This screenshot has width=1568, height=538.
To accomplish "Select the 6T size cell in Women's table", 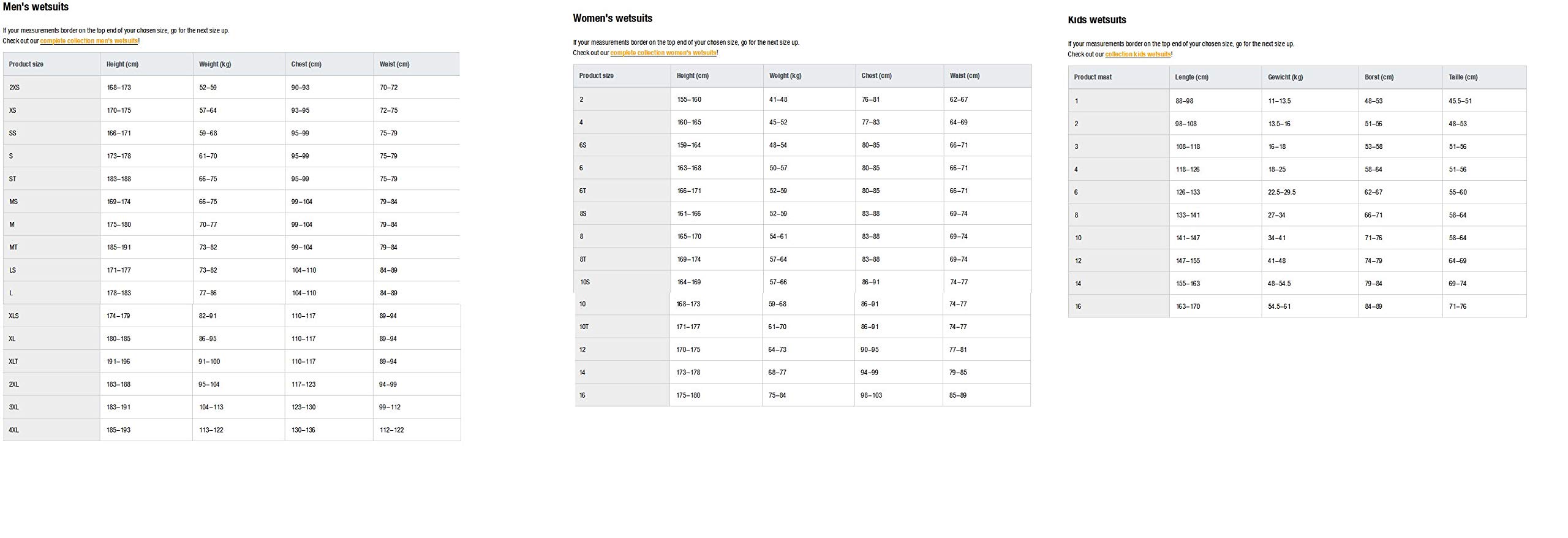I will coord(622,191).
